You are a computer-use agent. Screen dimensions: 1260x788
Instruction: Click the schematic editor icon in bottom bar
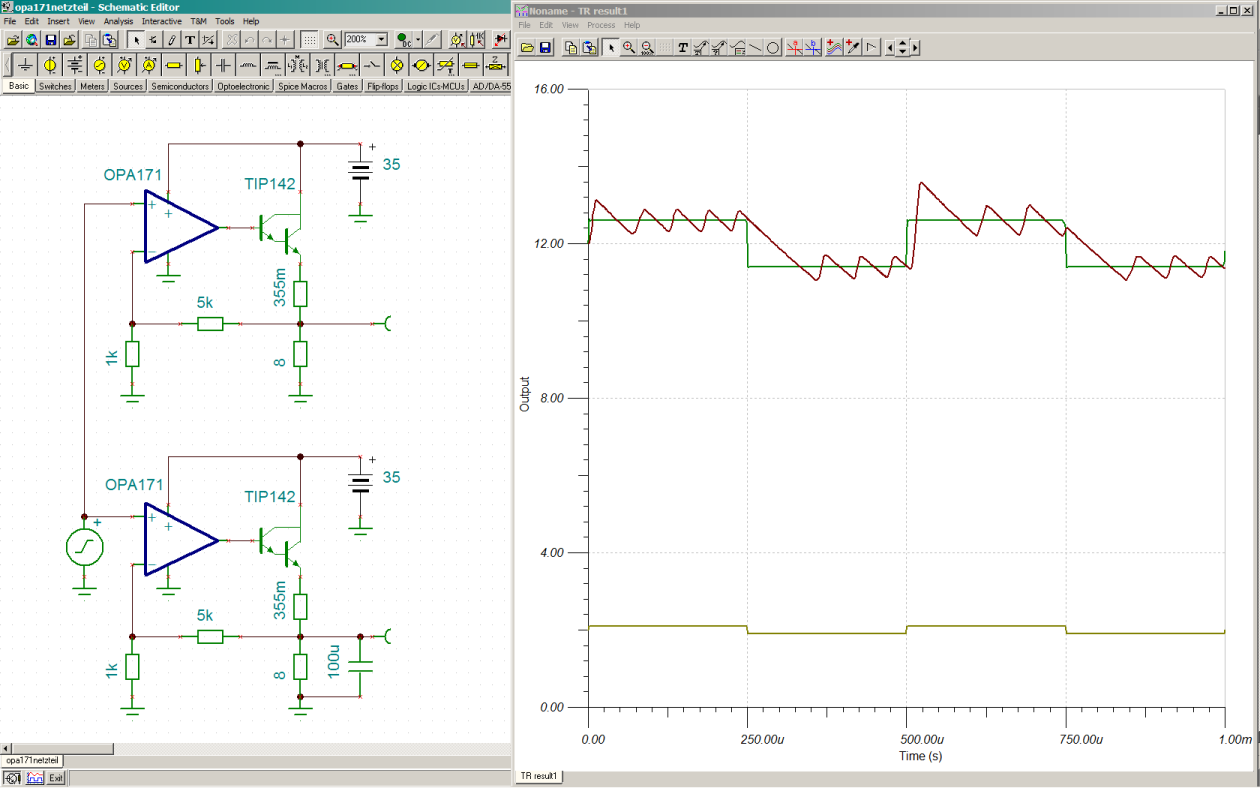point(13,777)
